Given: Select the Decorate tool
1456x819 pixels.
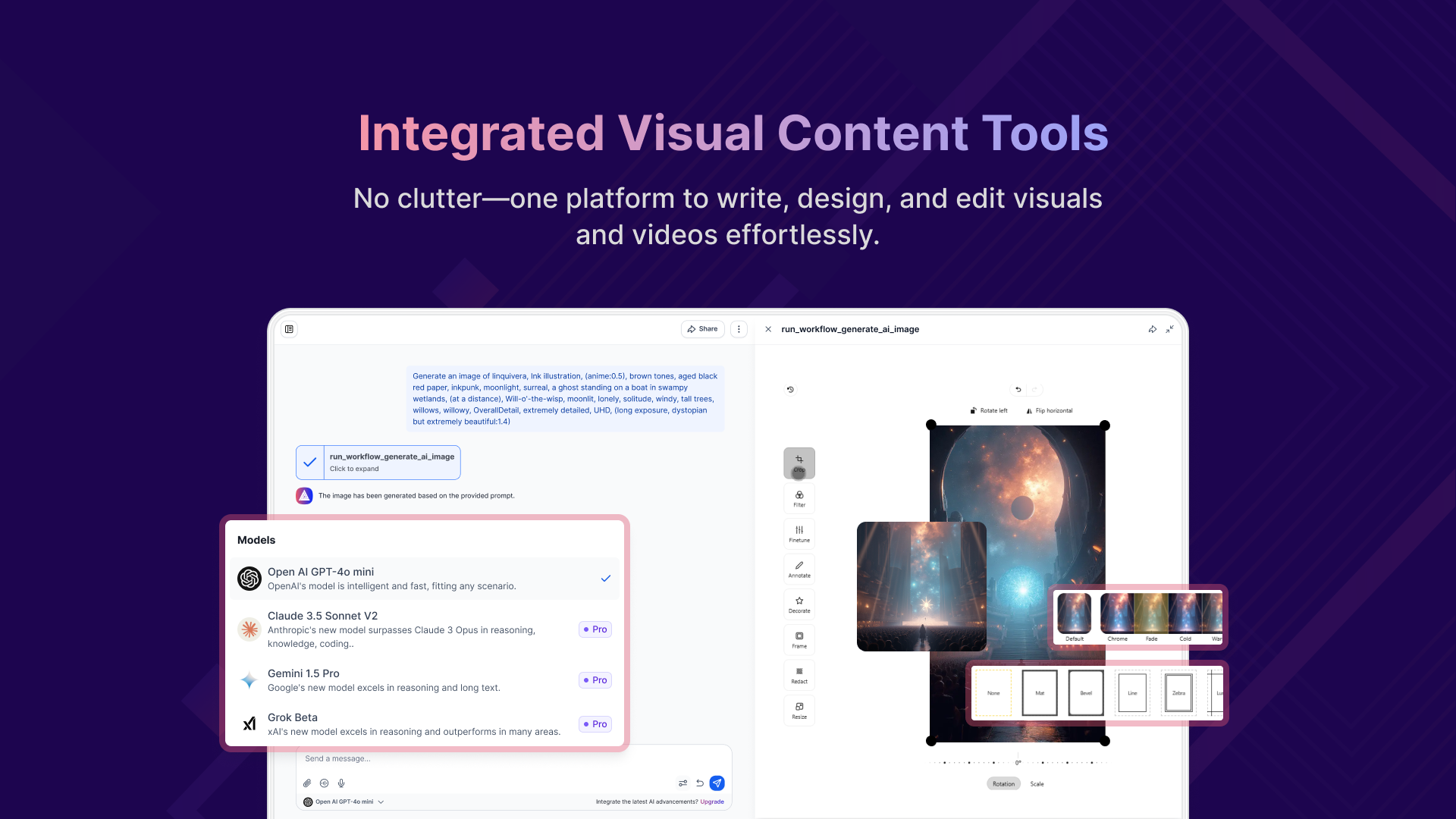Looking at the screenshot, I should click(799, 604).
